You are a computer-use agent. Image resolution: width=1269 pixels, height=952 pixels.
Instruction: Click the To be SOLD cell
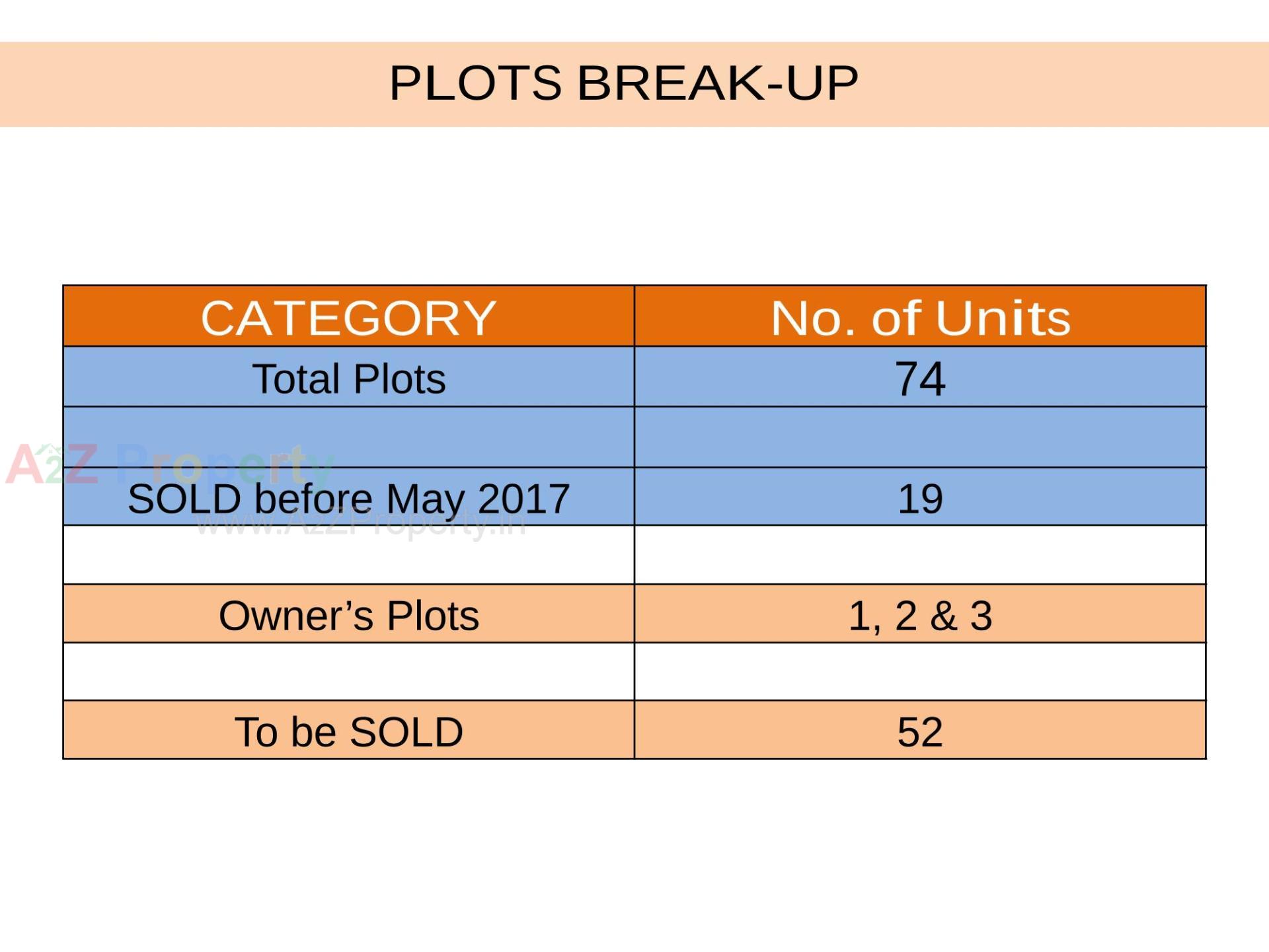point(348,731)
